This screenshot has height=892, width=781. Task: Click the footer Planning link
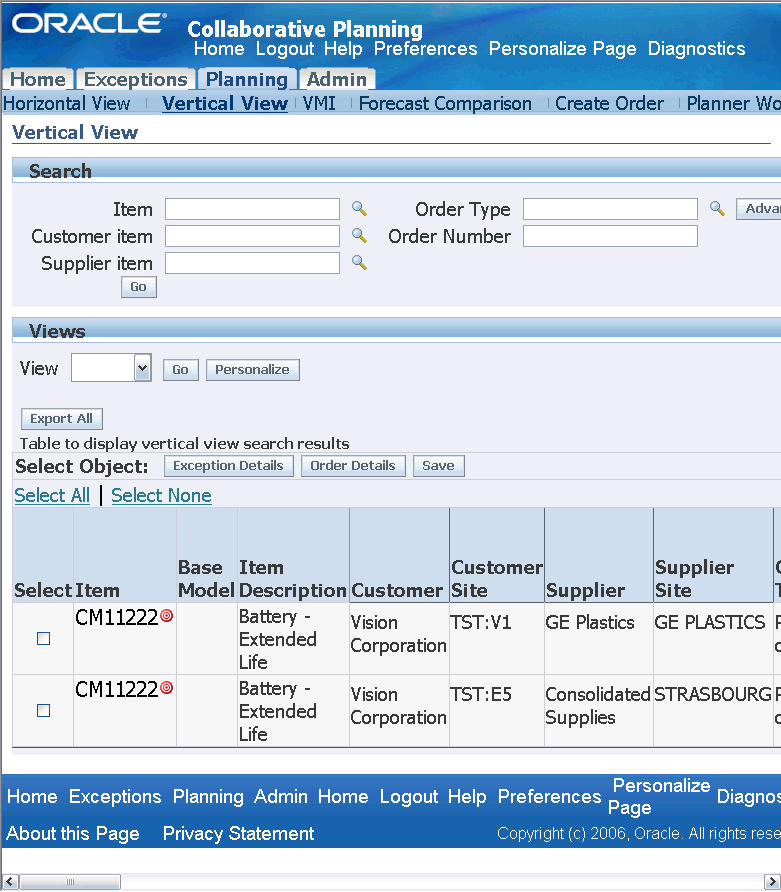tap(208, 796)
